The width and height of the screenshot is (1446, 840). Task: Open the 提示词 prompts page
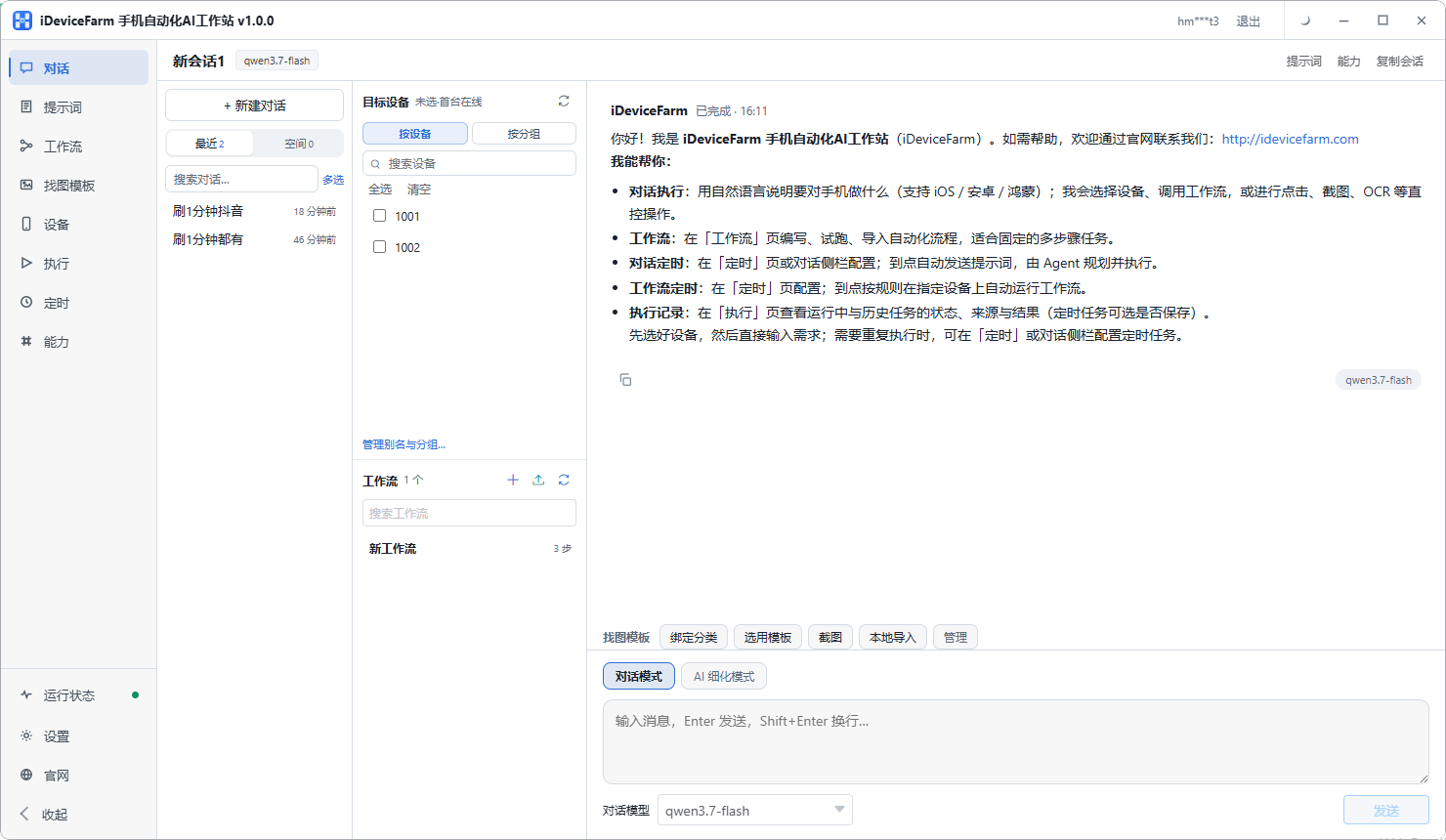[78, 107]
